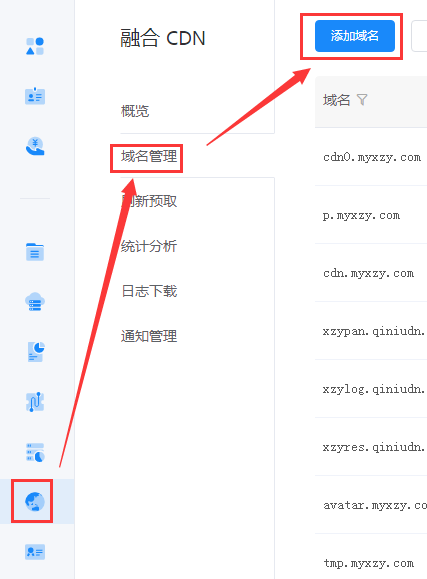Go to 通知管理 menu item
The width and height of the screenshot is (427, 579).
click(149, 336)
